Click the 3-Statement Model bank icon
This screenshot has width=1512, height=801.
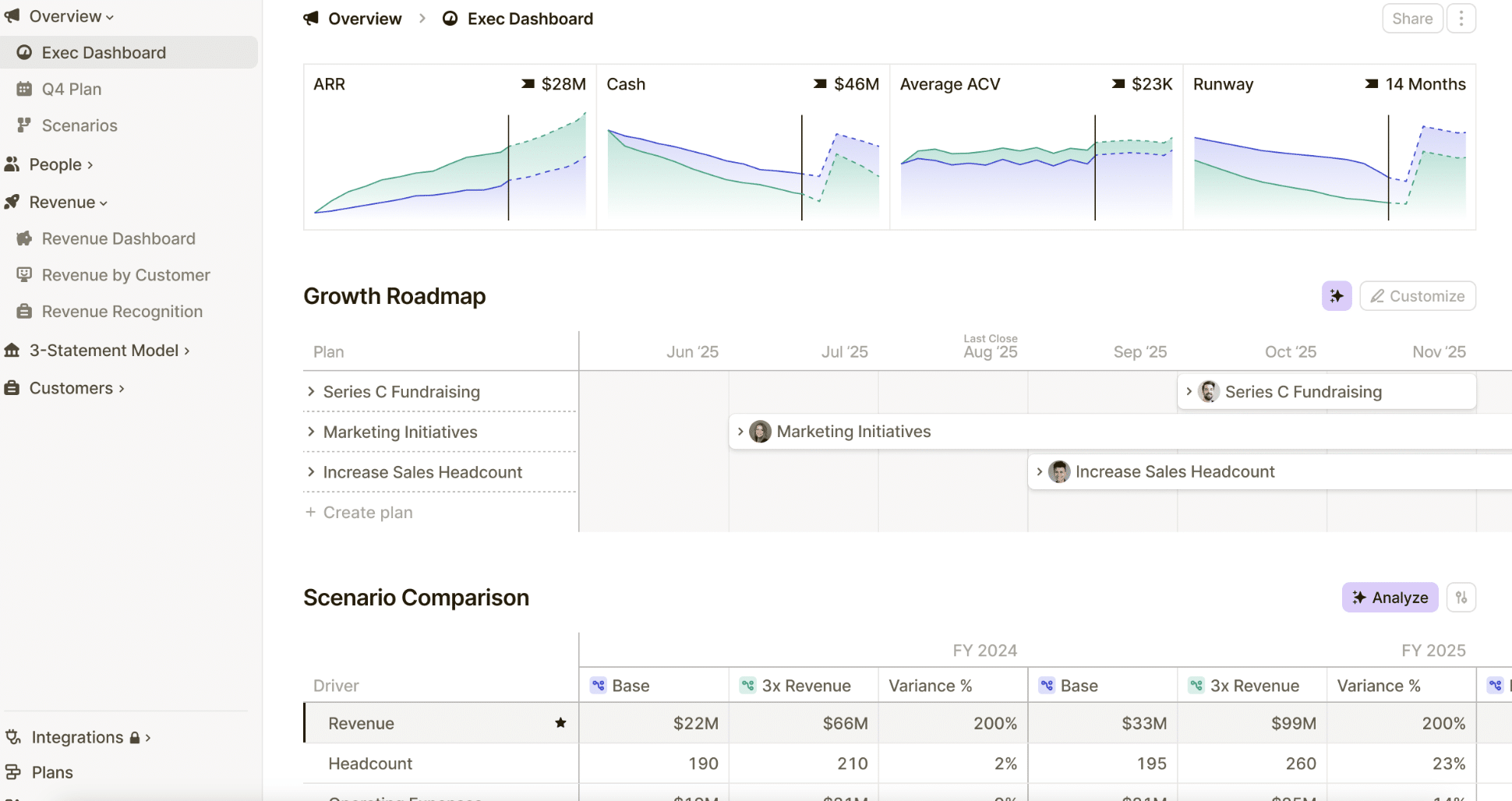[12, 351]
